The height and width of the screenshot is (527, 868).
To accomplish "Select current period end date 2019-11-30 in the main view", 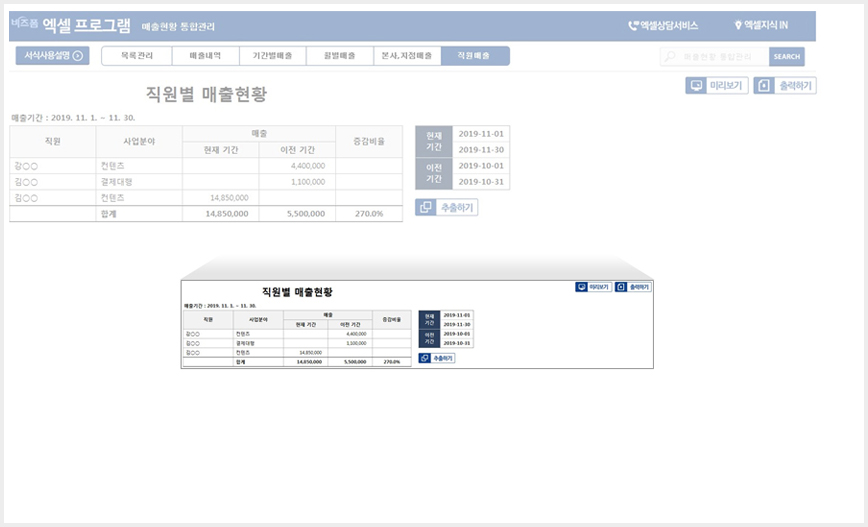I will point(481,149).
